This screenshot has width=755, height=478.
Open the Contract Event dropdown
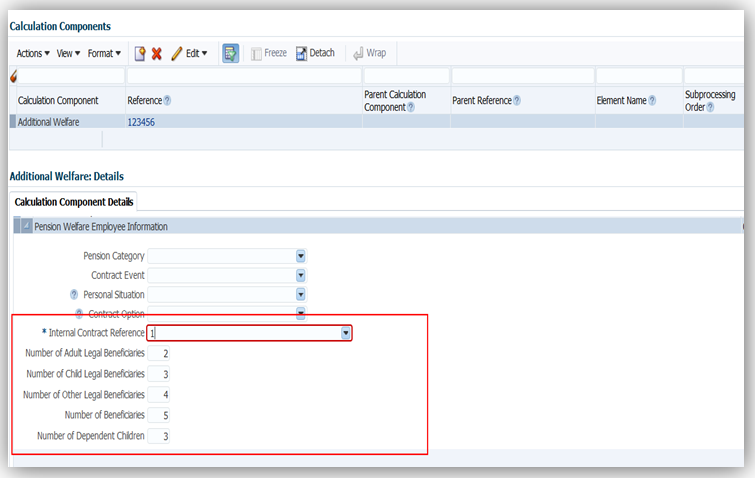tap(300, 275)
